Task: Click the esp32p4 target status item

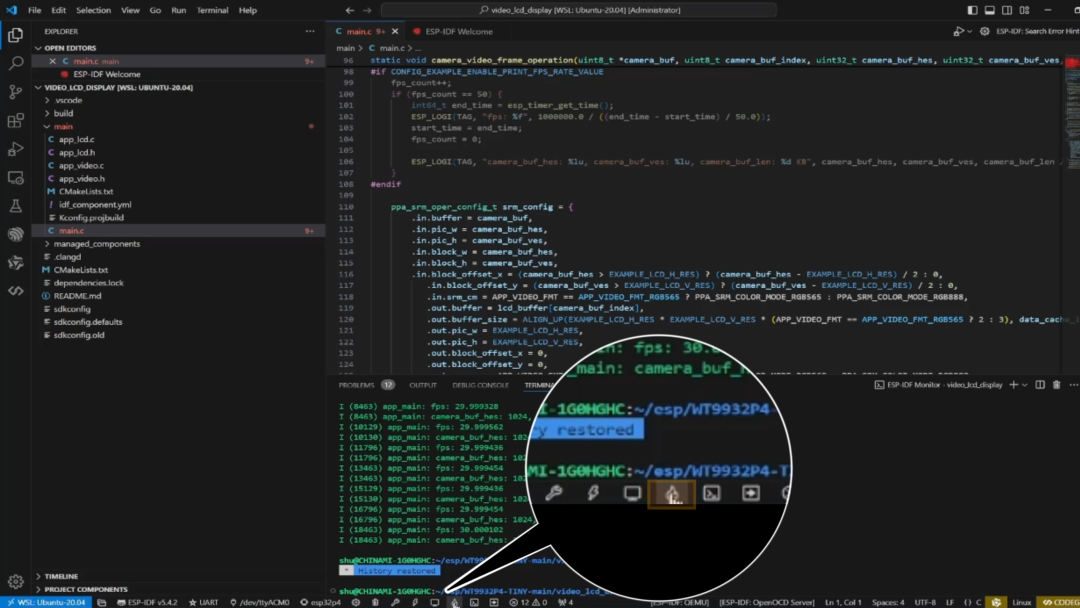Action: 320,602
